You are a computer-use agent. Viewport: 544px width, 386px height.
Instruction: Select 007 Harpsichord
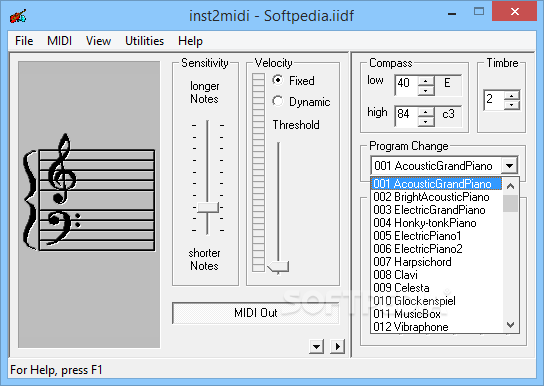(x=436, y=262)
